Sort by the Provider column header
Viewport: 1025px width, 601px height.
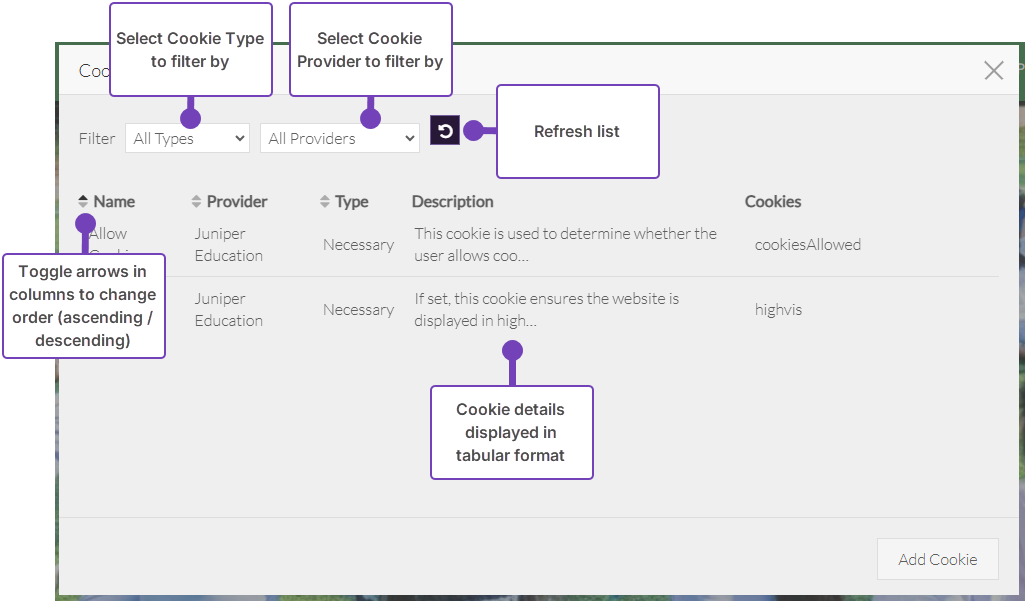pyautogui.click(x=237, y=202)
